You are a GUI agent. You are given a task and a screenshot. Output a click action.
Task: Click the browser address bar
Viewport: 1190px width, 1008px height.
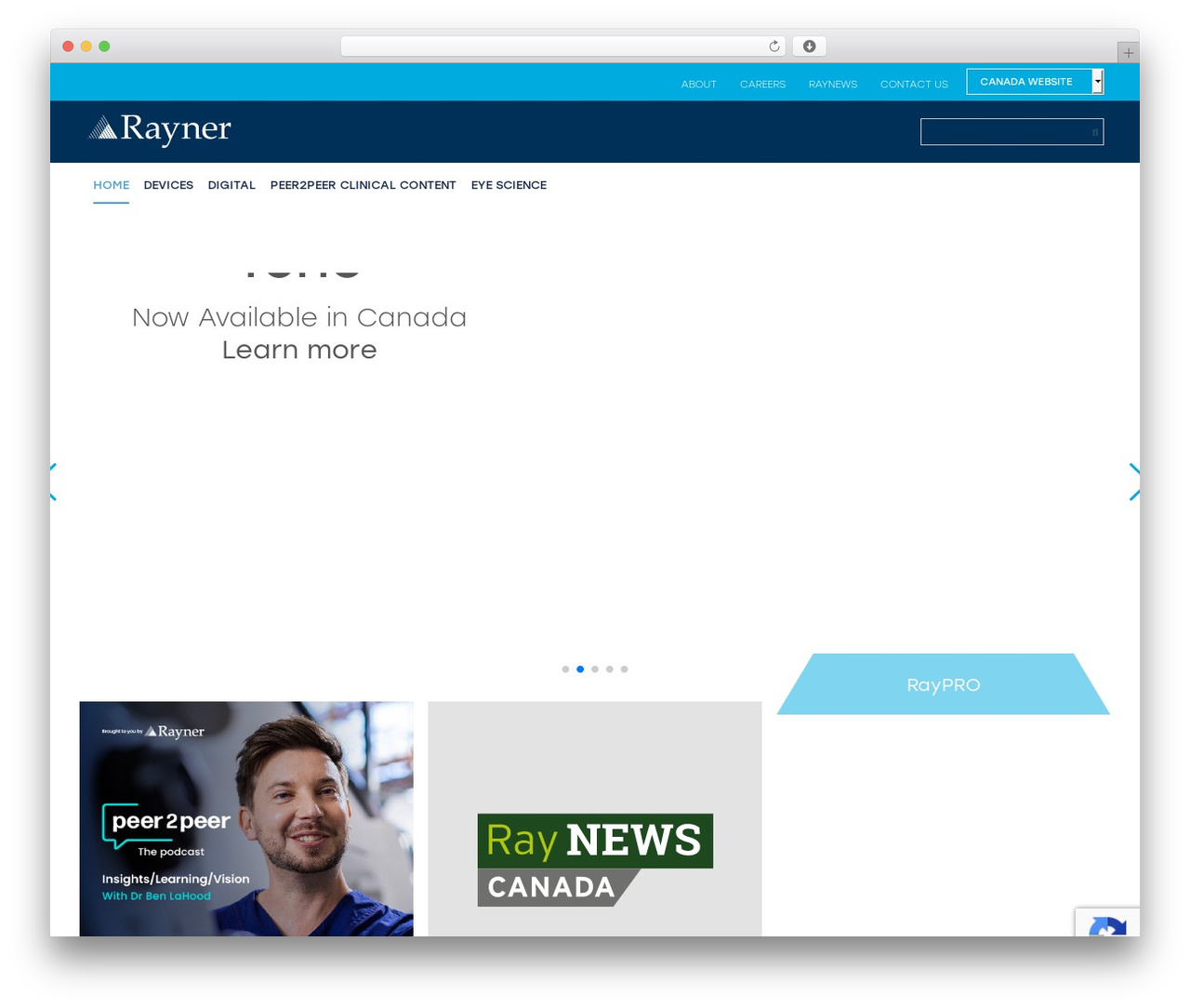click(562, 46)
